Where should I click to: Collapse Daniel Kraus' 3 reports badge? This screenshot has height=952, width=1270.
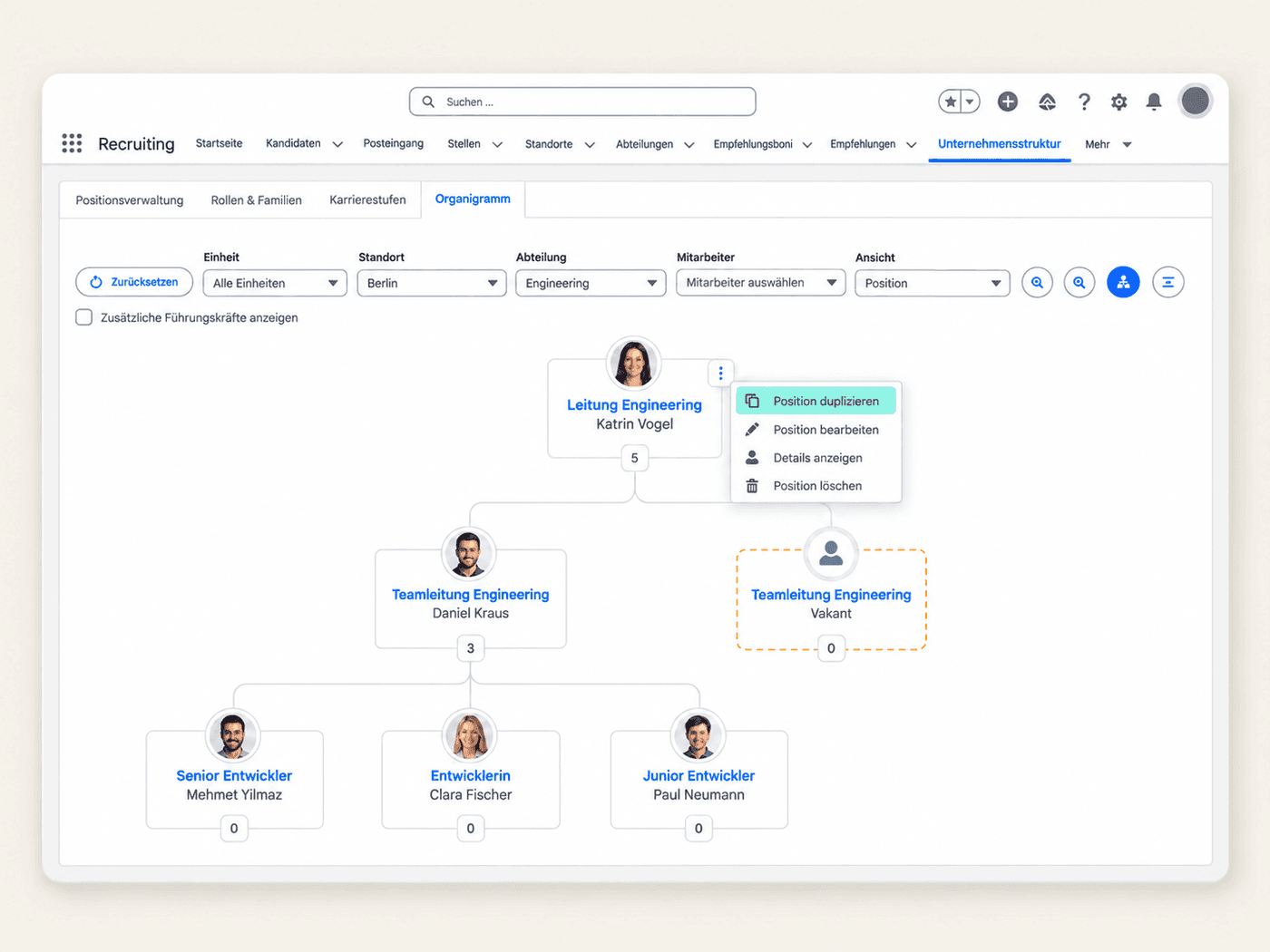pos(470,648)
